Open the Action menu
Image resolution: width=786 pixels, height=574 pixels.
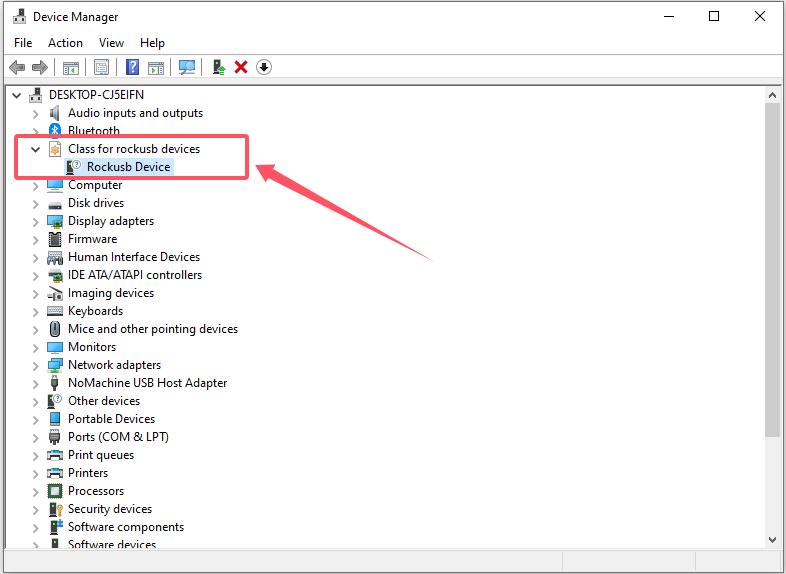65,43
